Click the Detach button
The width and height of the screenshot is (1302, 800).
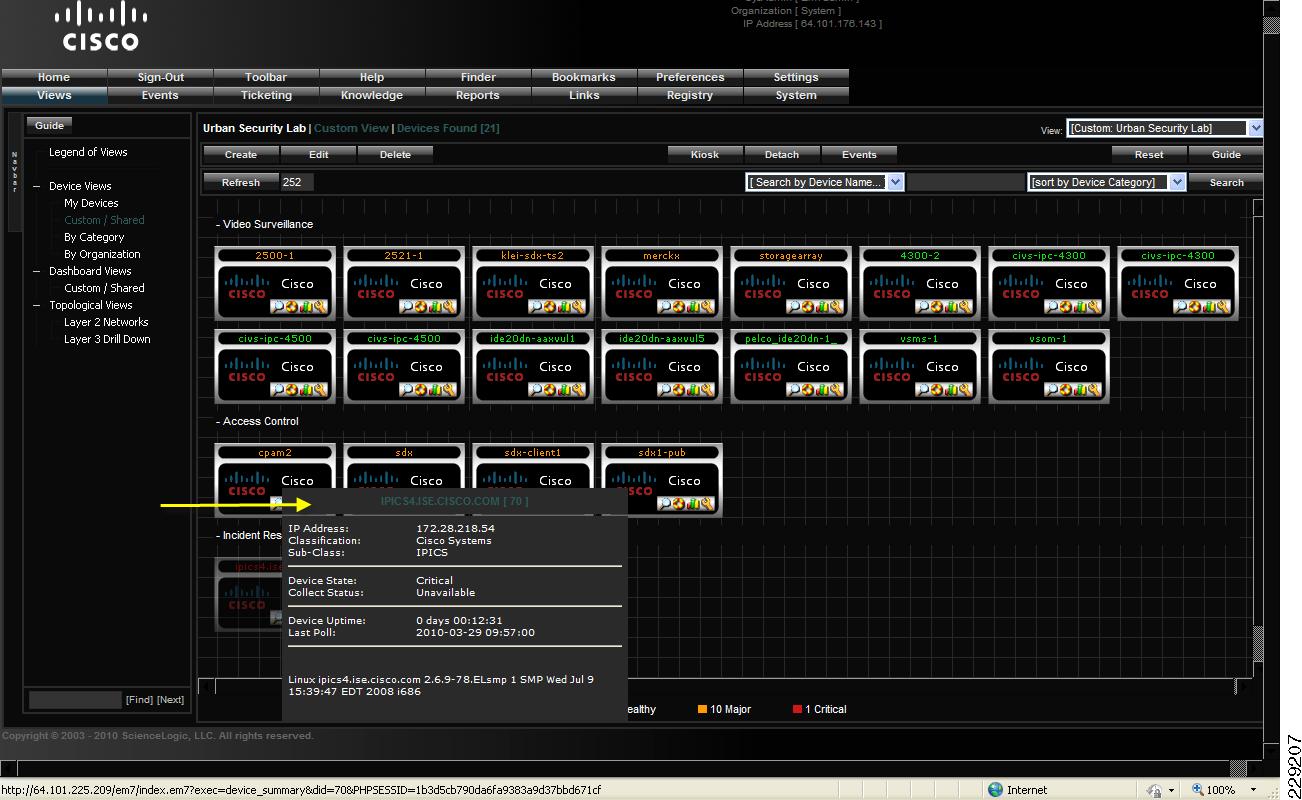point(782,154)
